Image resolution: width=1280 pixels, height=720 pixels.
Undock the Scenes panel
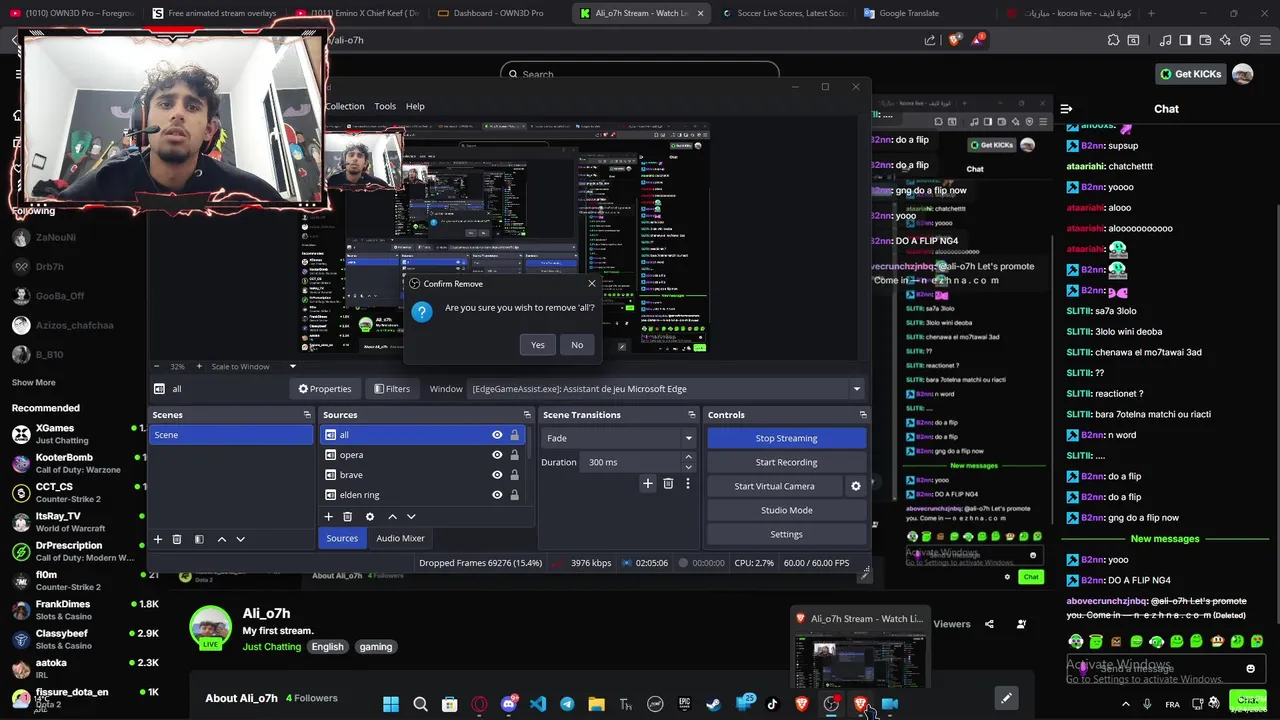[x=307, y=415]
